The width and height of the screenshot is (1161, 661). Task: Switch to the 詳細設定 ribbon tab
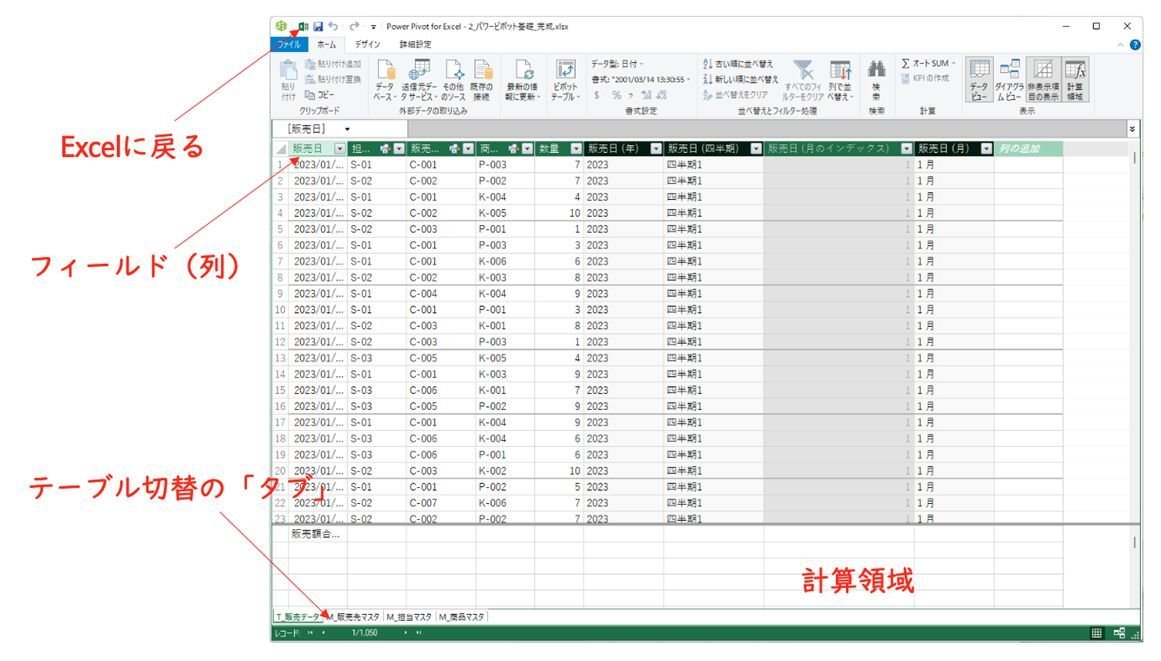pos(415,44)
